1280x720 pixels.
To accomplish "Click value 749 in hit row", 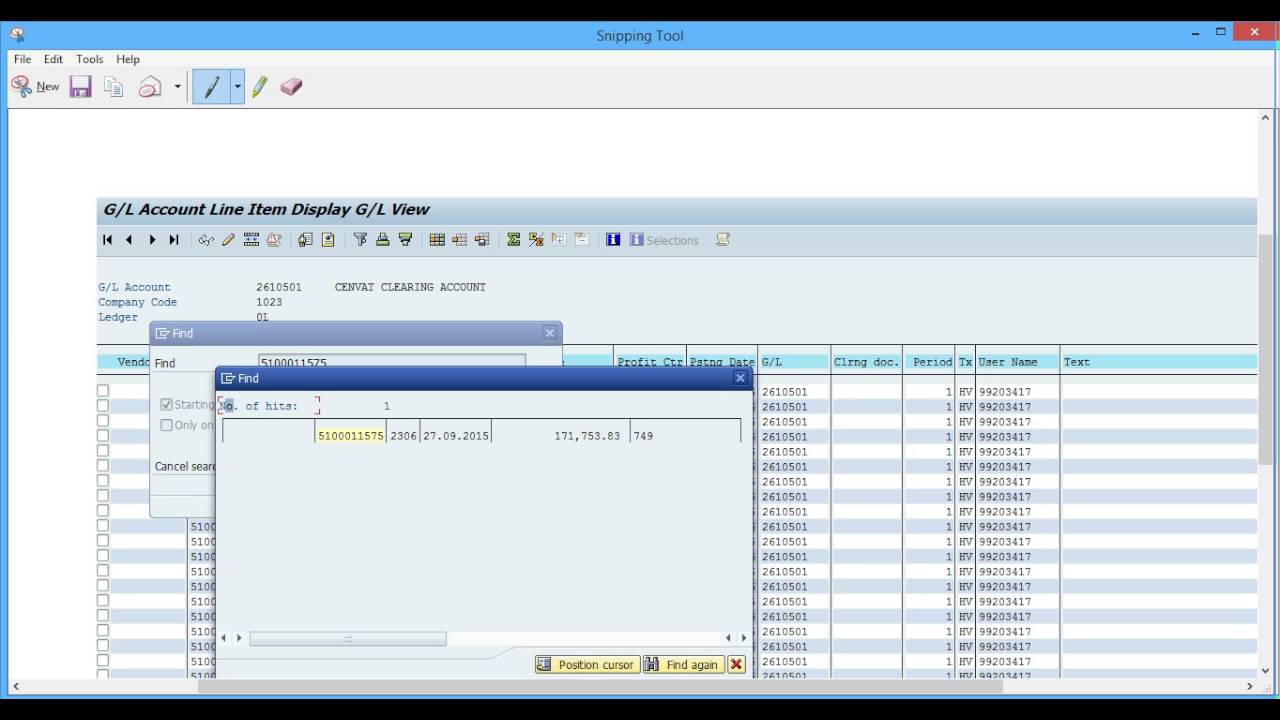I will pos(643,436).
